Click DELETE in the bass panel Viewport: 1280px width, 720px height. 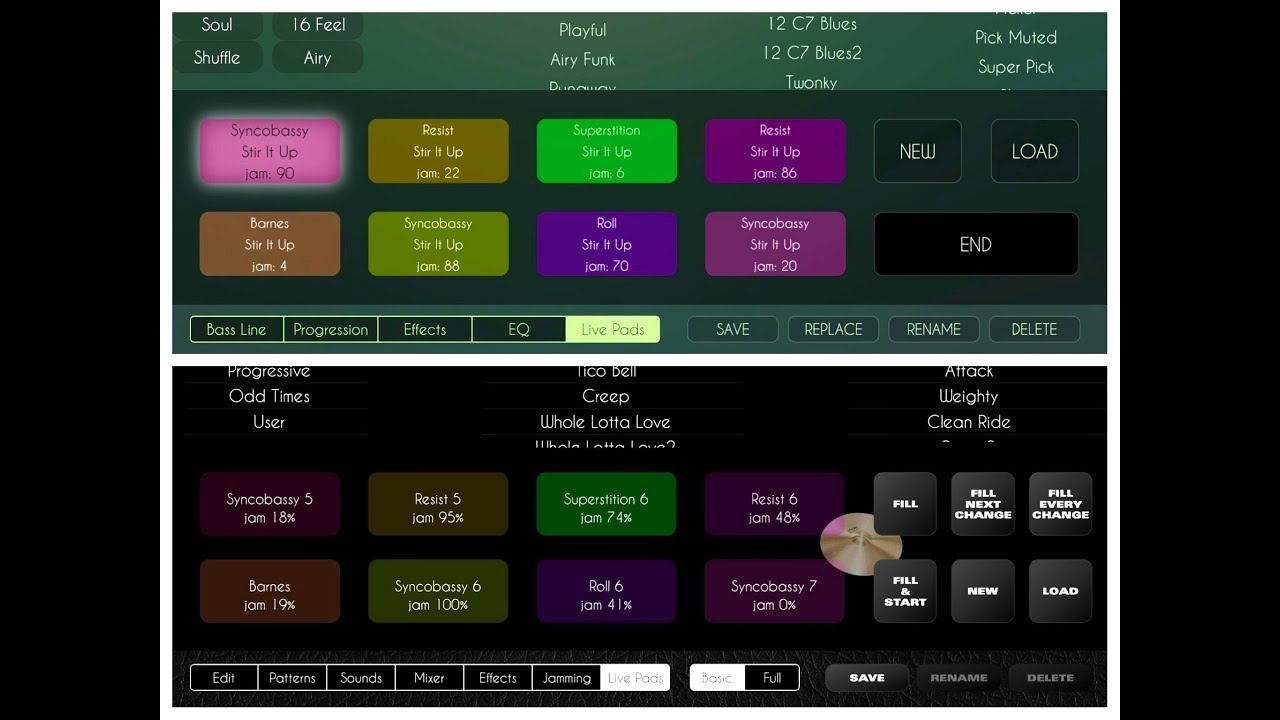pos(1035,329)
